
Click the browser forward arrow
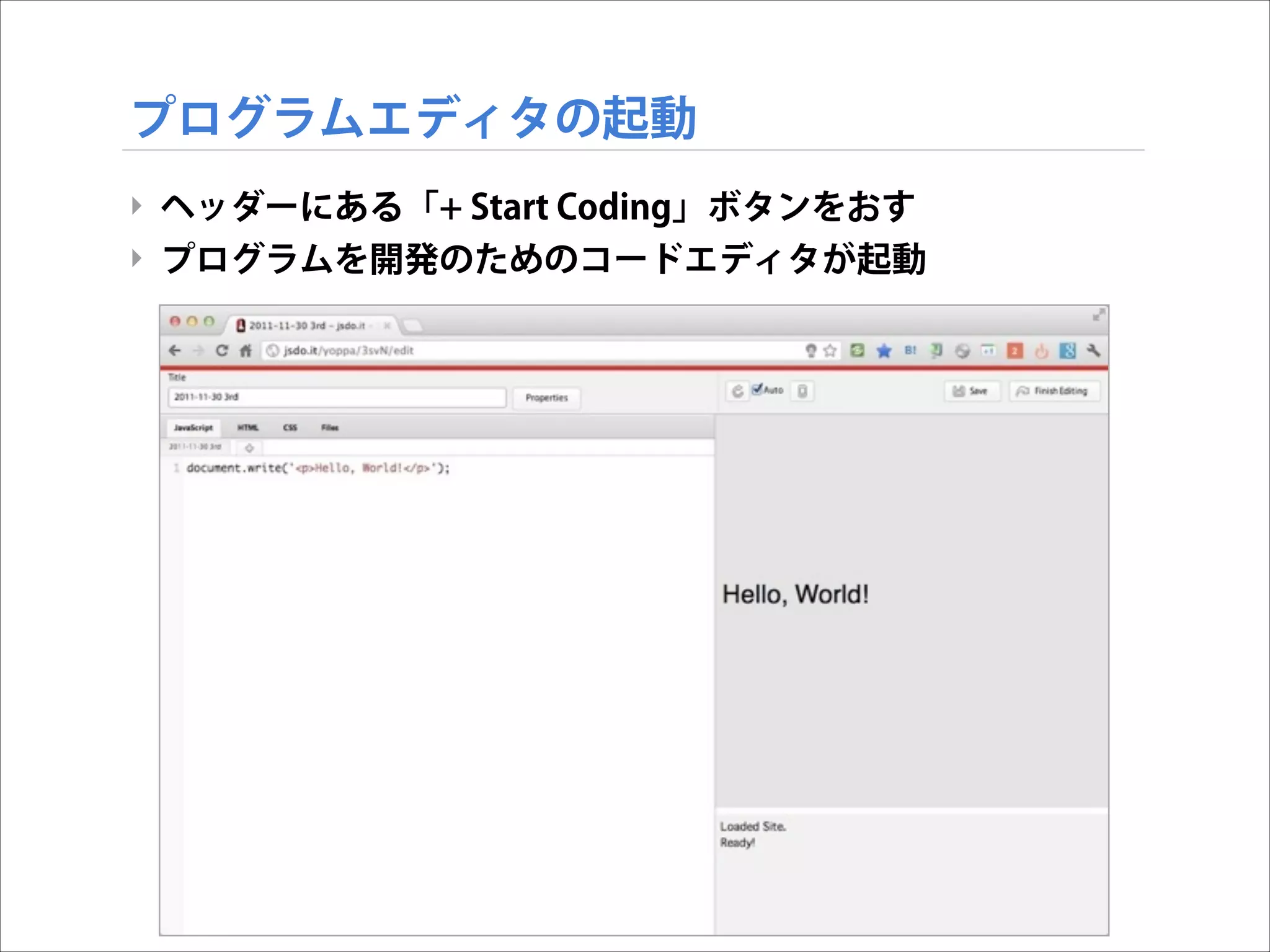tap(198, 351)
